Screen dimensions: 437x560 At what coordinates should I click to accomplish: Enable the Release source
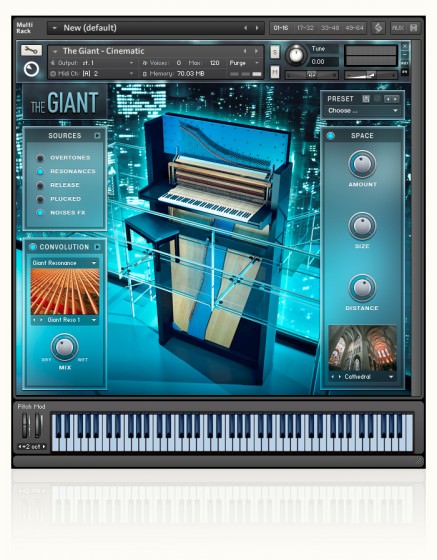[40, 185]
